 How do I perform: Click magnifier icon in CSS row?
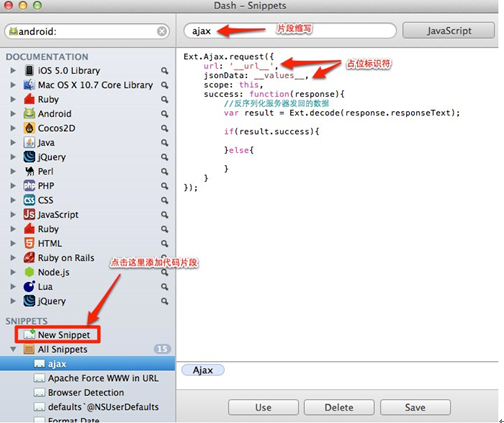(165, 200)
